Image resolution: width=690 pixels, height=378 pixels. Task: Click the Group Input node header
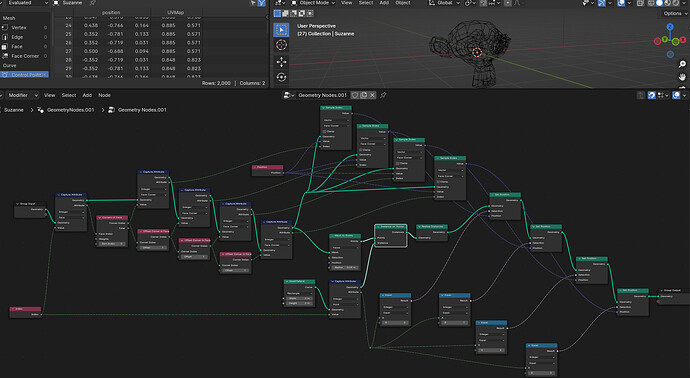tap(30, 204)
